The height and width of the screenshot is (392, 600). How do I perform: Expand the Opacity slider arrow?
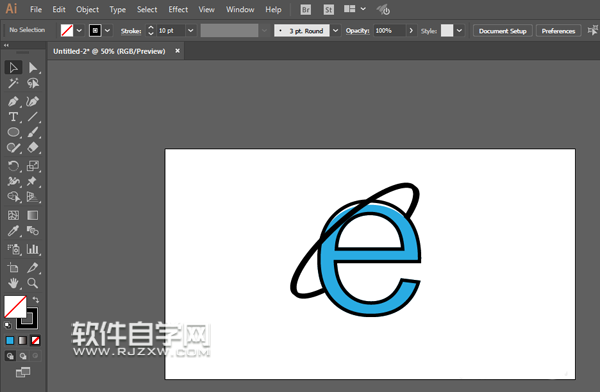tap(411, 31)
